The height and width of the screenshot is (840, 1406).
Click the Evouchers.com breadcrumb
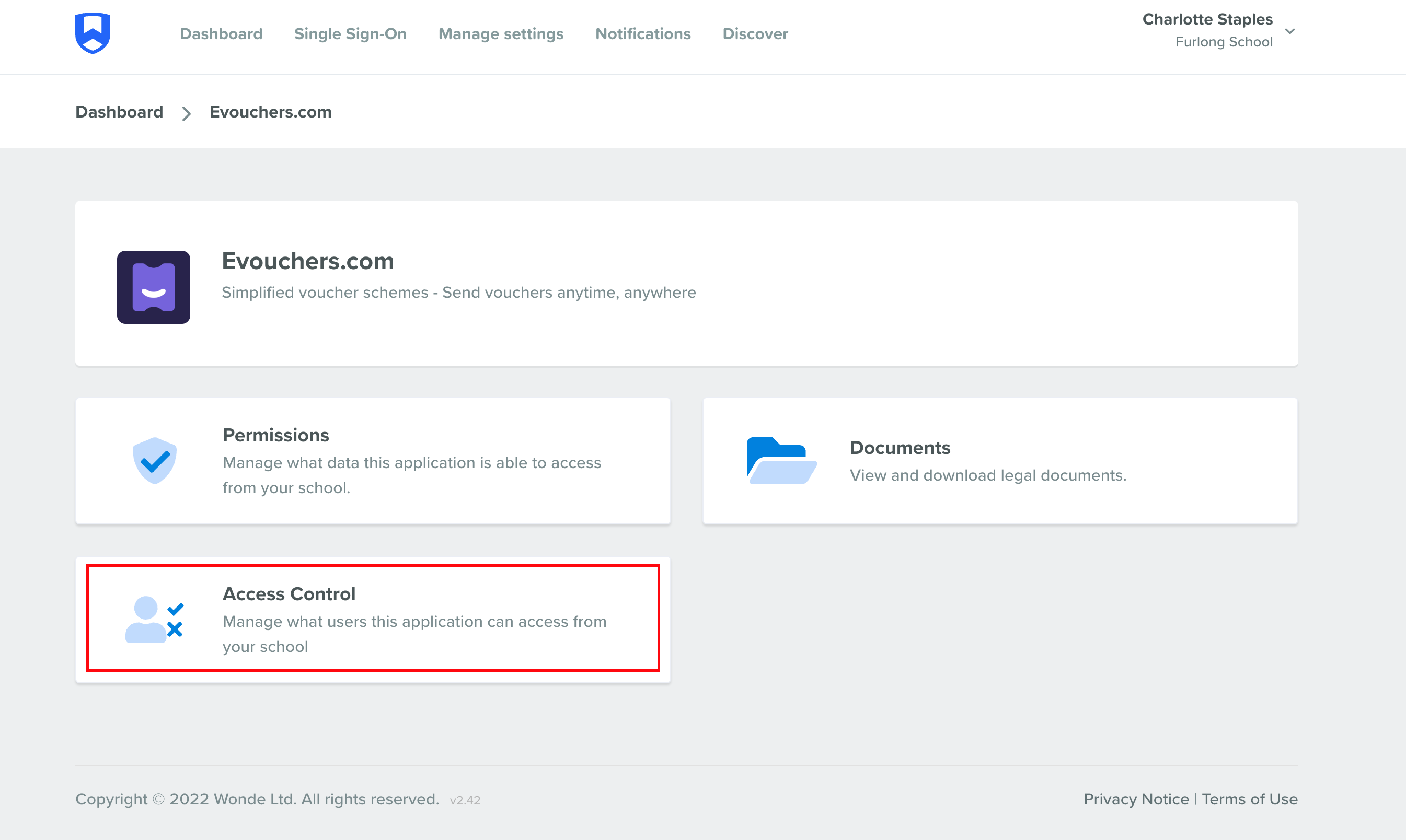[x=270, y=112]
